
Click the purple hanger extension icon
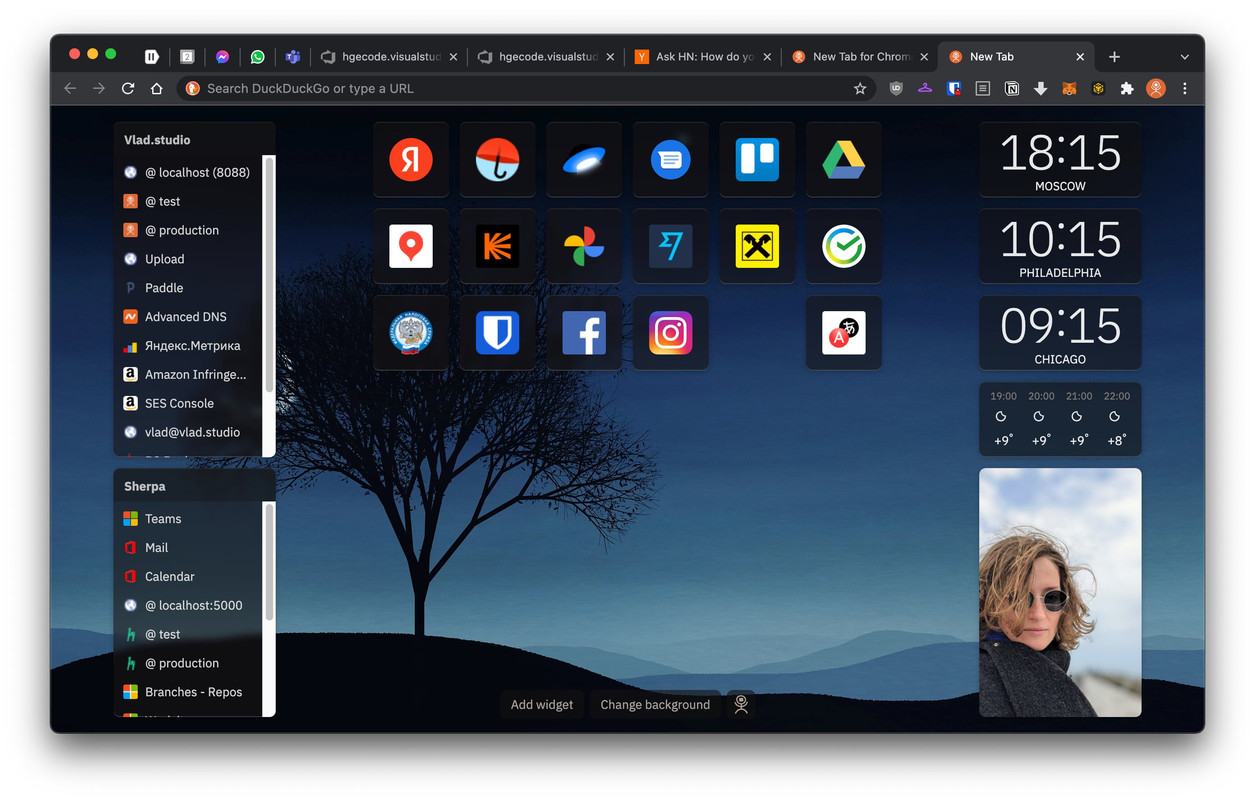click(925, 88)
